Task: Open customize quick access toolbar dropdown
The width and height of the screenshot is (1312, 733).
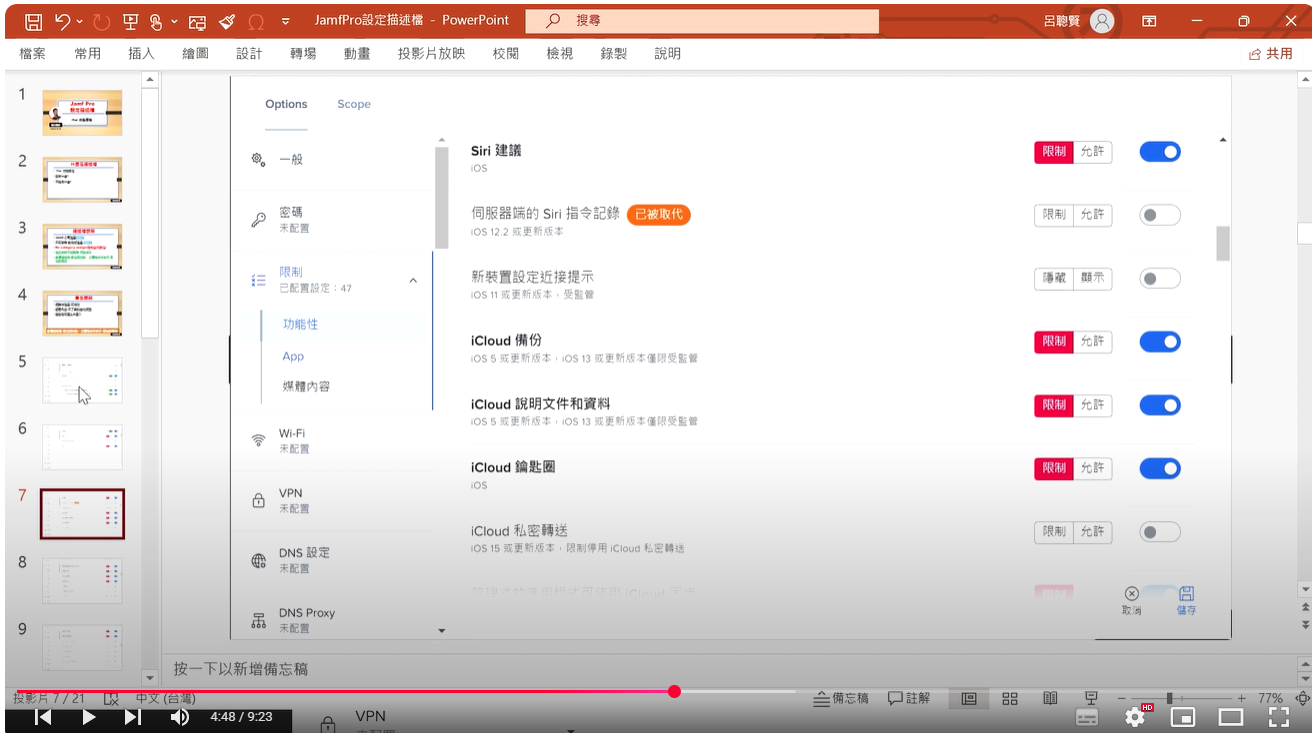Action: click(x=286, y=21)
